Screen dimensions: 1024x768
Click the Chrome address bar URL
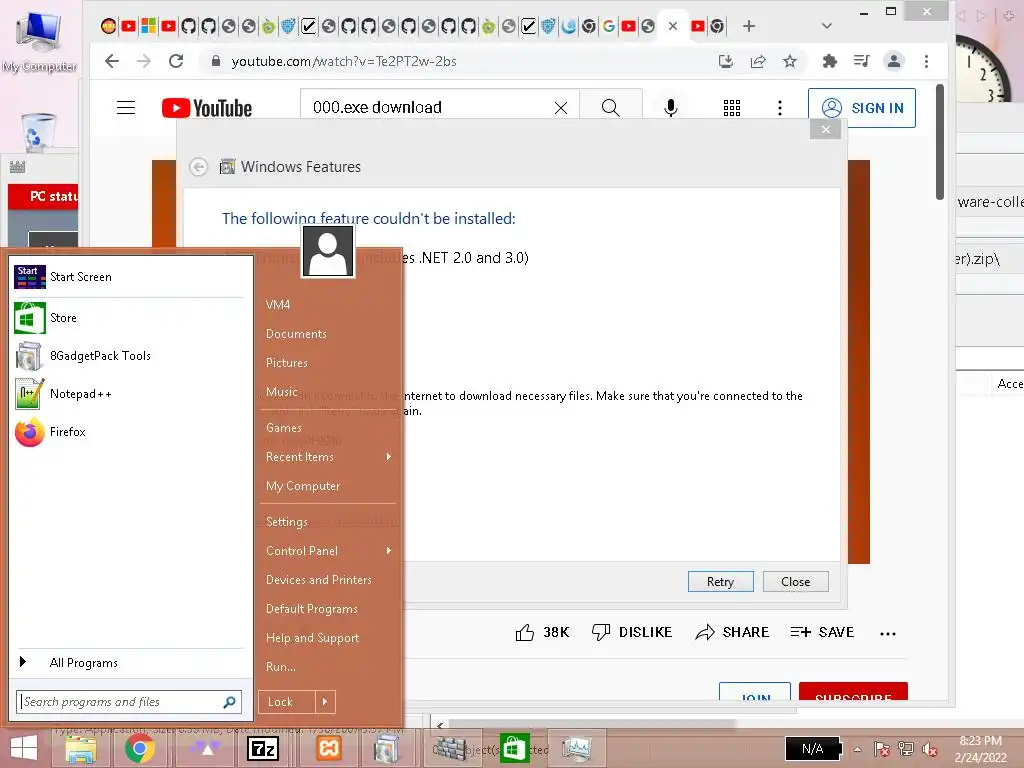pyautogui.click(x=344, y=61)
